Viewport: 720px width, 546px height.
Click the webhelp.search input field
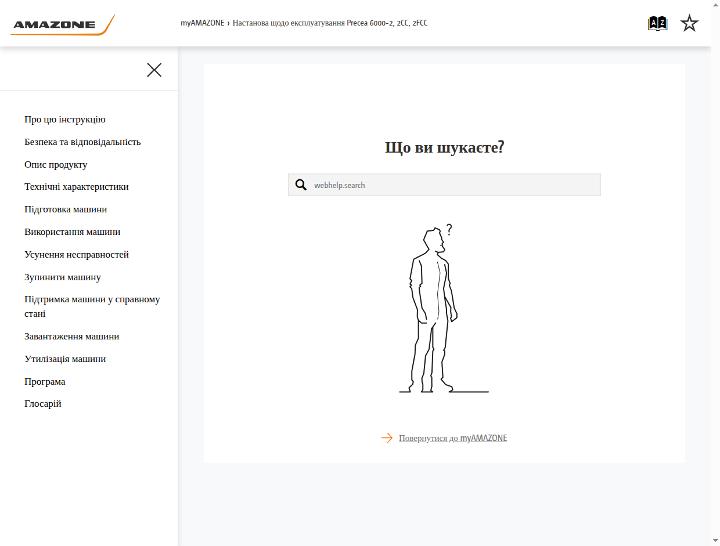444,185
